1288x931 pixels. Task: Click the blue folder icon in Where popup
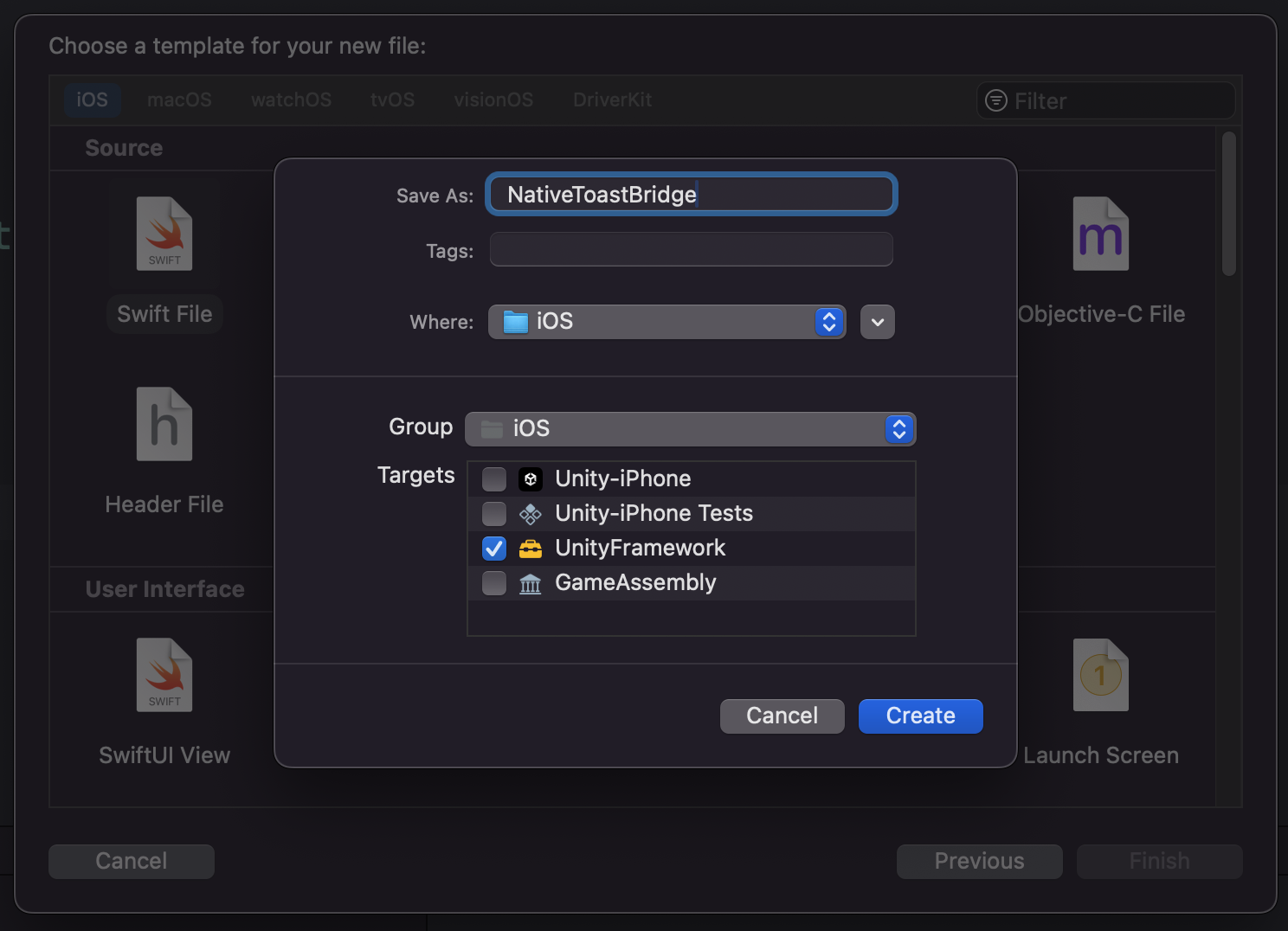pyautogui.click(x=516, y=322)
